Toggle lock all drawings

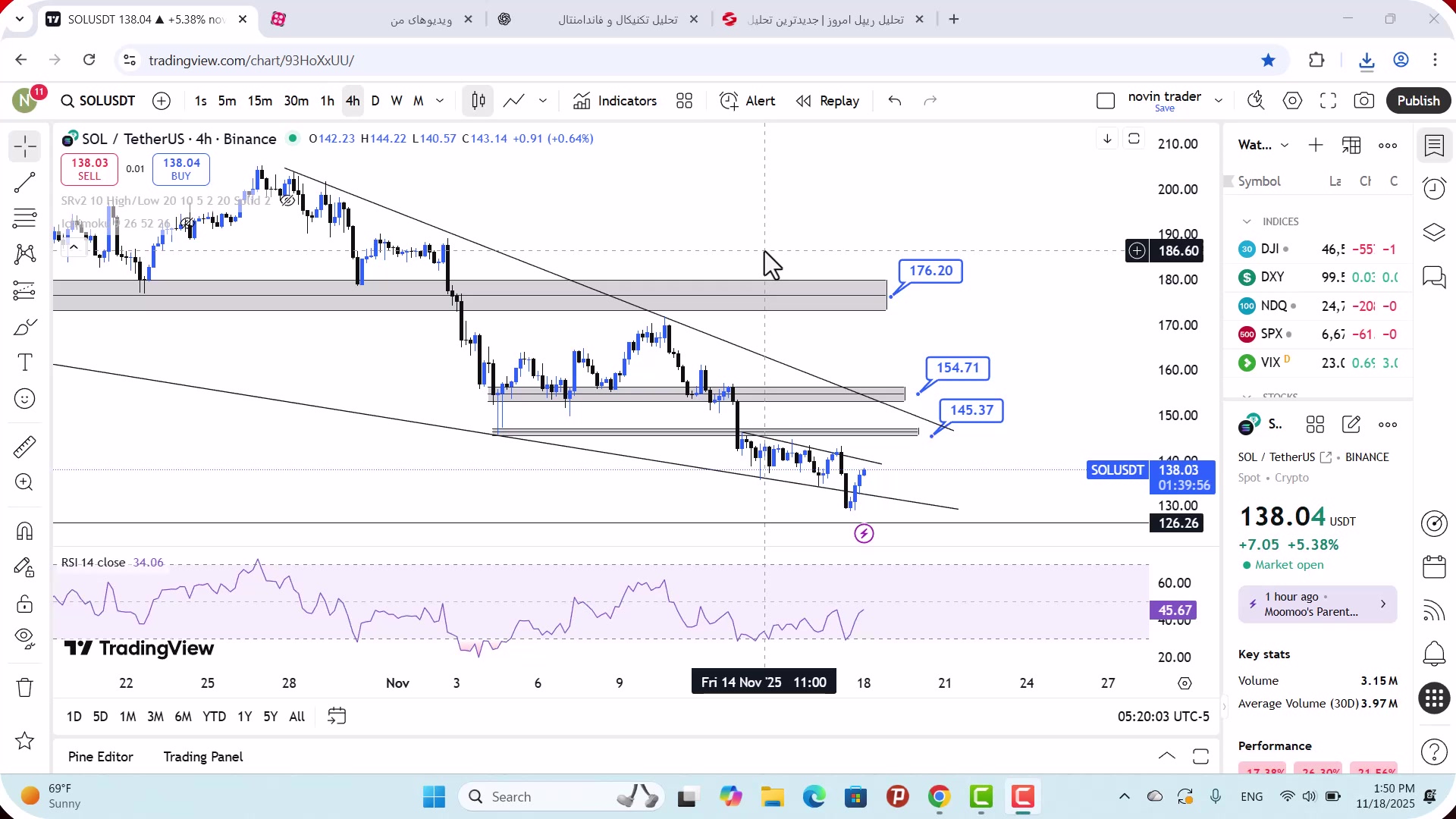tap(25, 604)
